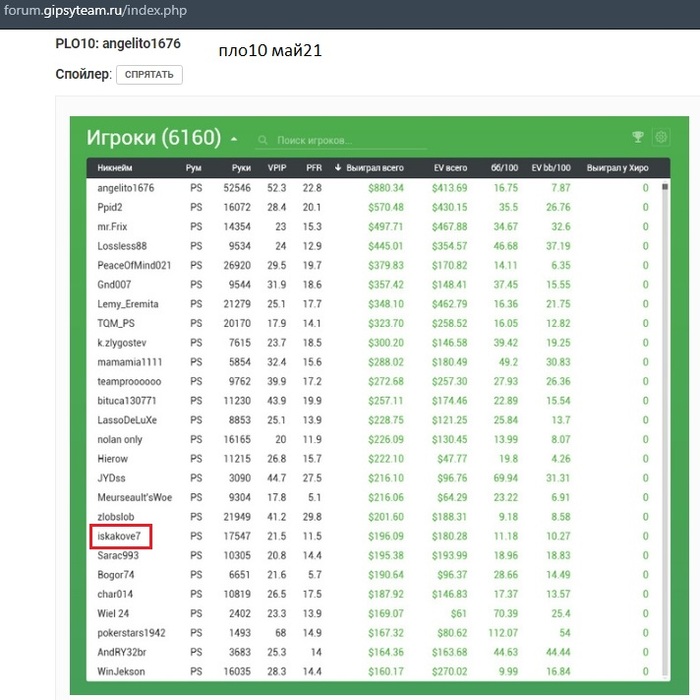Sort by Выиграл всего column header
The height and width of the screenshot is (700, 700).
point(375,168)
